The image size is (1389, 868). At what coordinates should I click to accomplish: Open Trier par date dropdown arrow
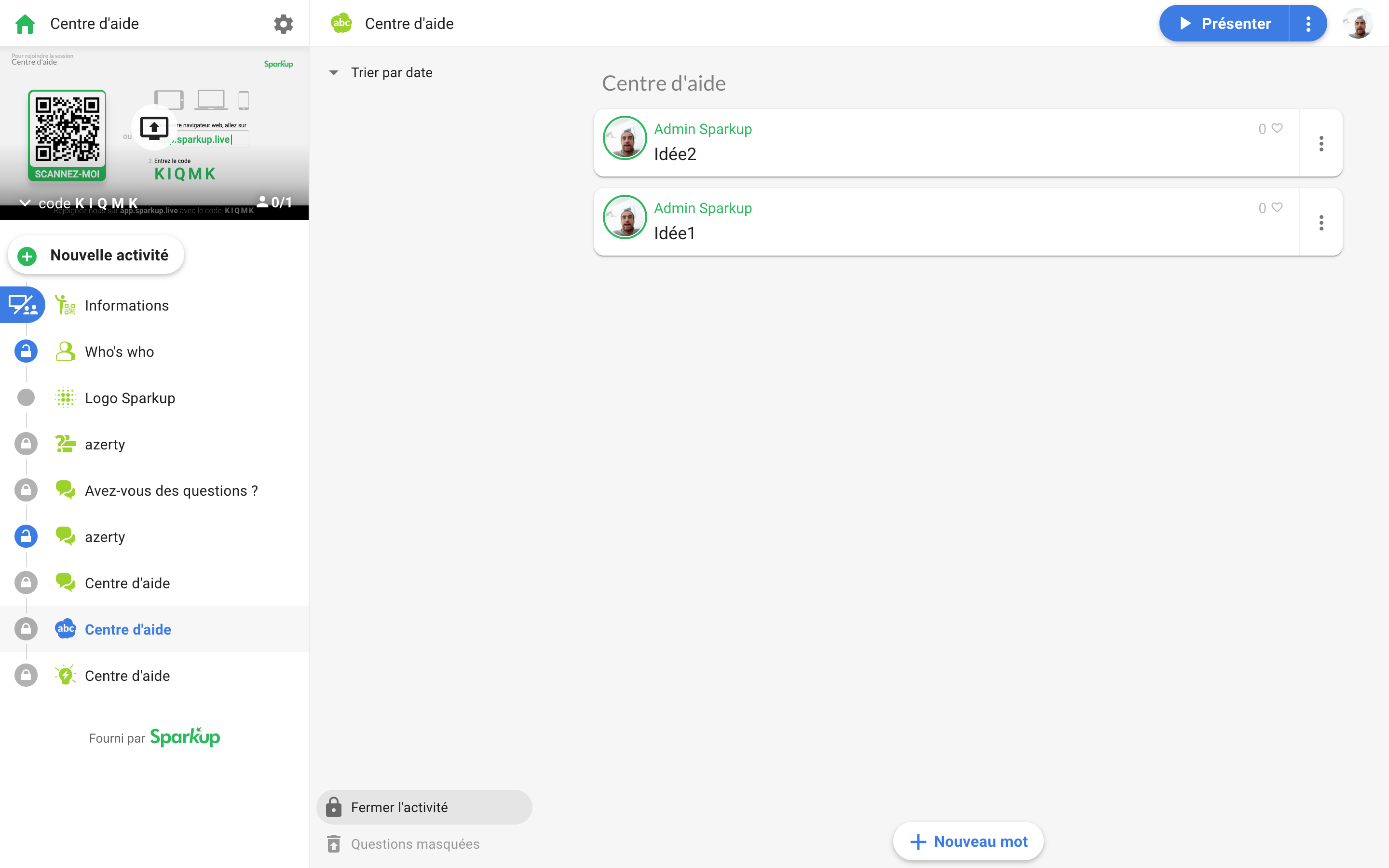pos(333,73)
